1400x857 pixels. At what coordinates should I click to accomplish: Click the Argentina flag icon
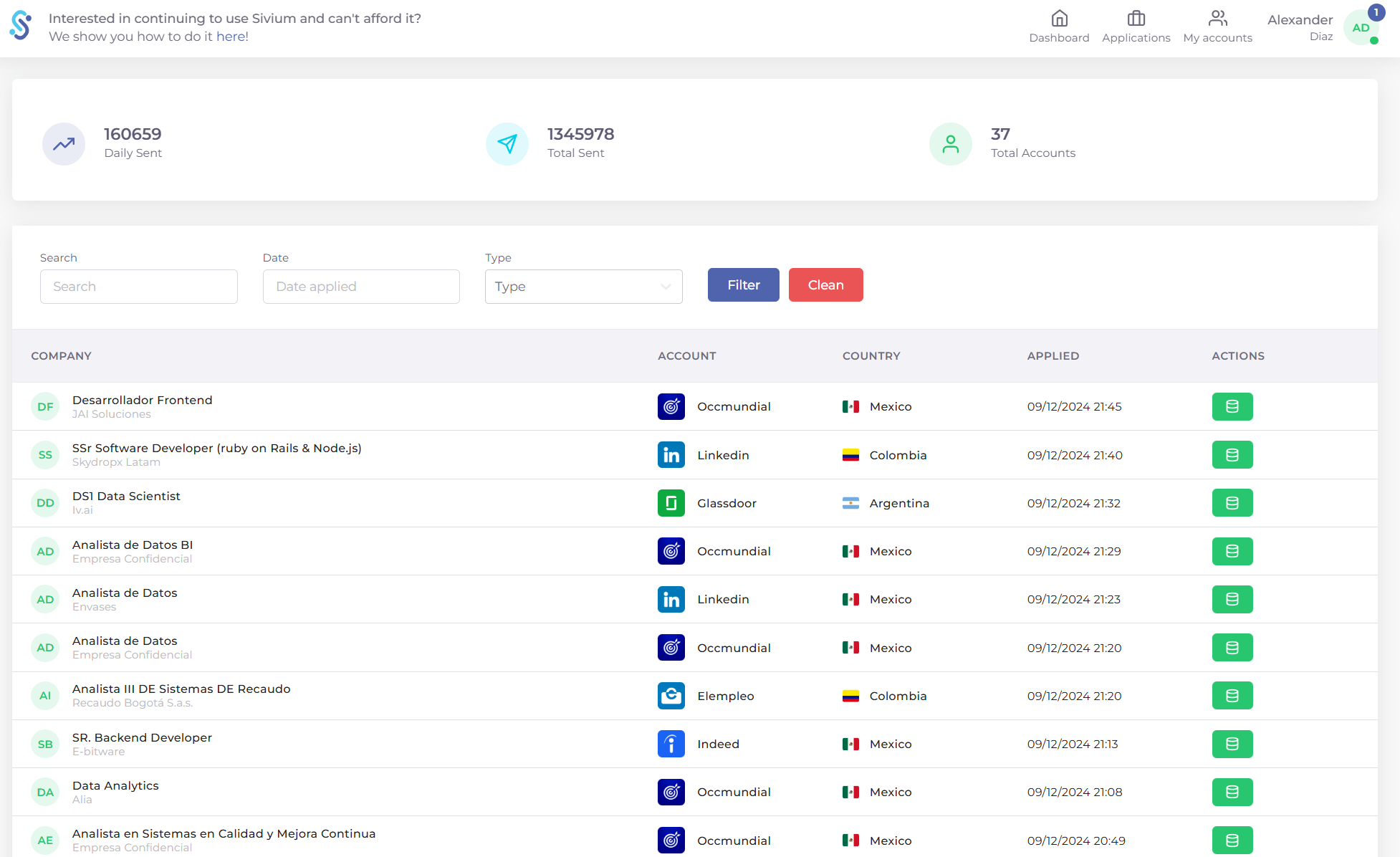[850, 503]
